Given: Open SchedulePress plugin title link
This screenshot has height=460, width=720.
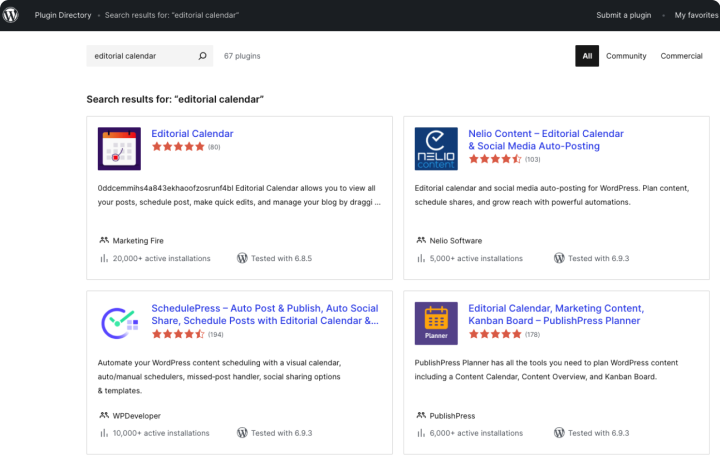Looking at the screenshot, I should pyautogui.click(x=265, y=314).
